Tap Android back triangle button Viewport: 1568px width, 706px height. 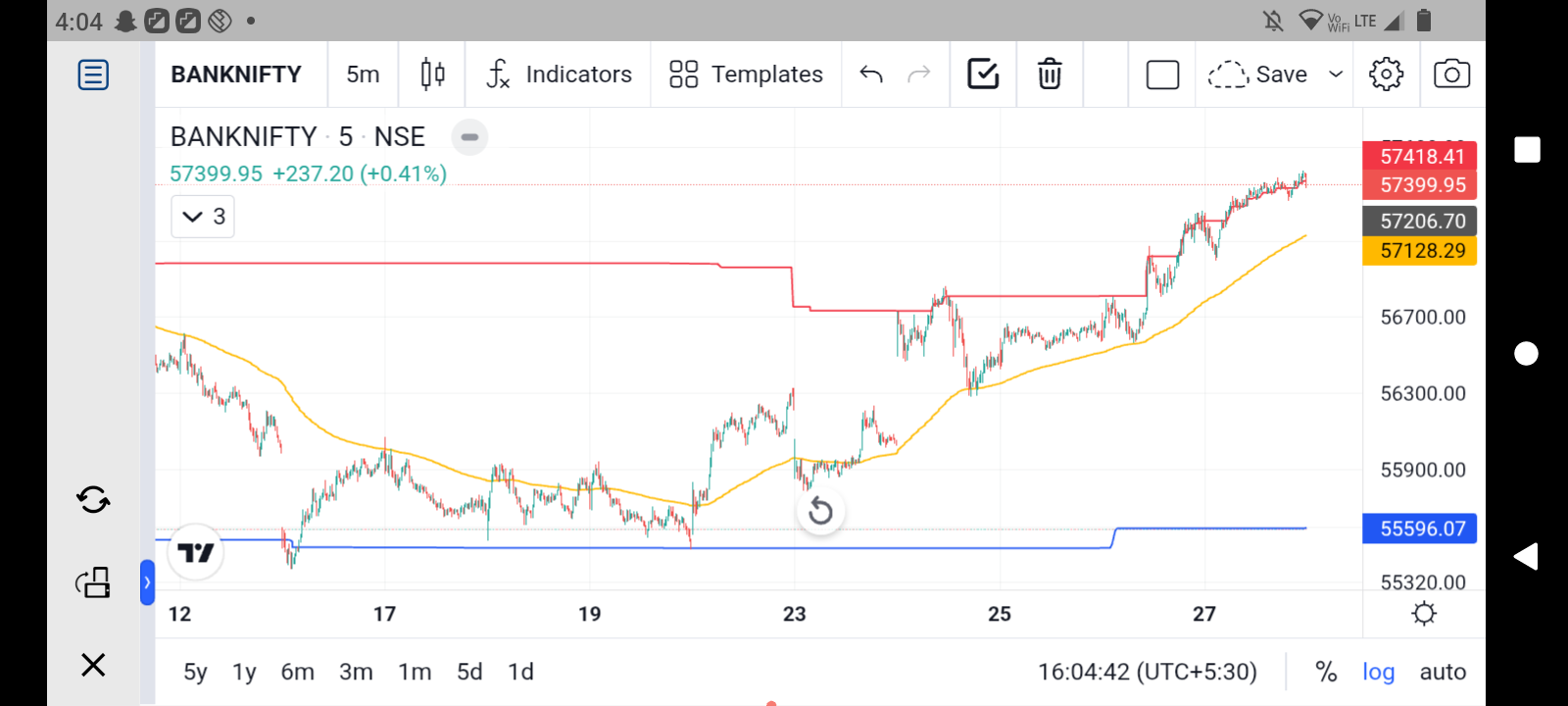click(1526, 557)
